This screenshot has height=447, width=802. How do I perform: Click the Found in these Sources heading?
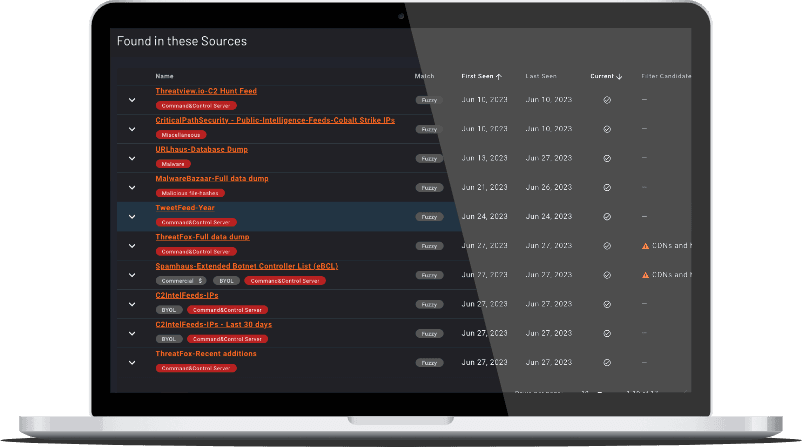[182, 41]
